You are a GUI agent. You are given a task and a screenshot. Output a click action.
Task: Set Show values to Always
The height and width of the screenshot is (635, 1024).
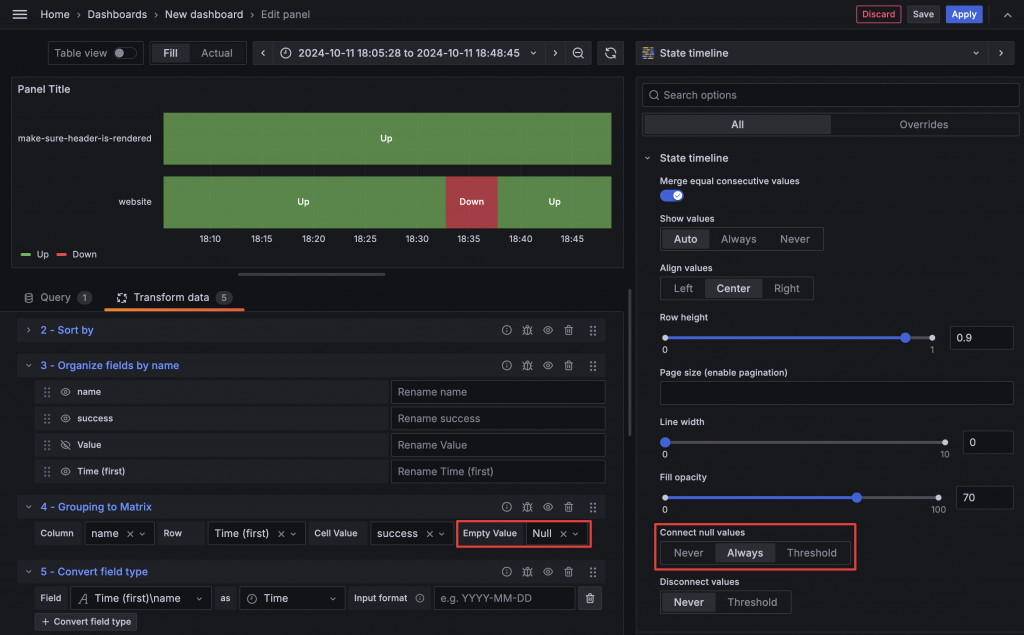[739, 239]
